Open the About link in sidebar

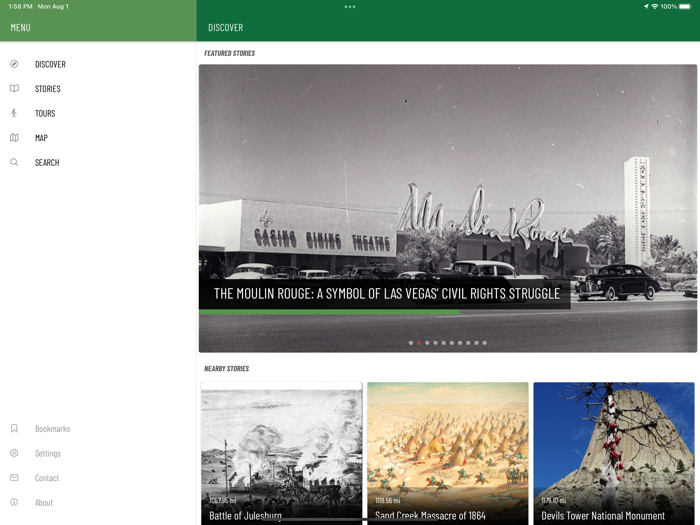click(x=98, y=502)
